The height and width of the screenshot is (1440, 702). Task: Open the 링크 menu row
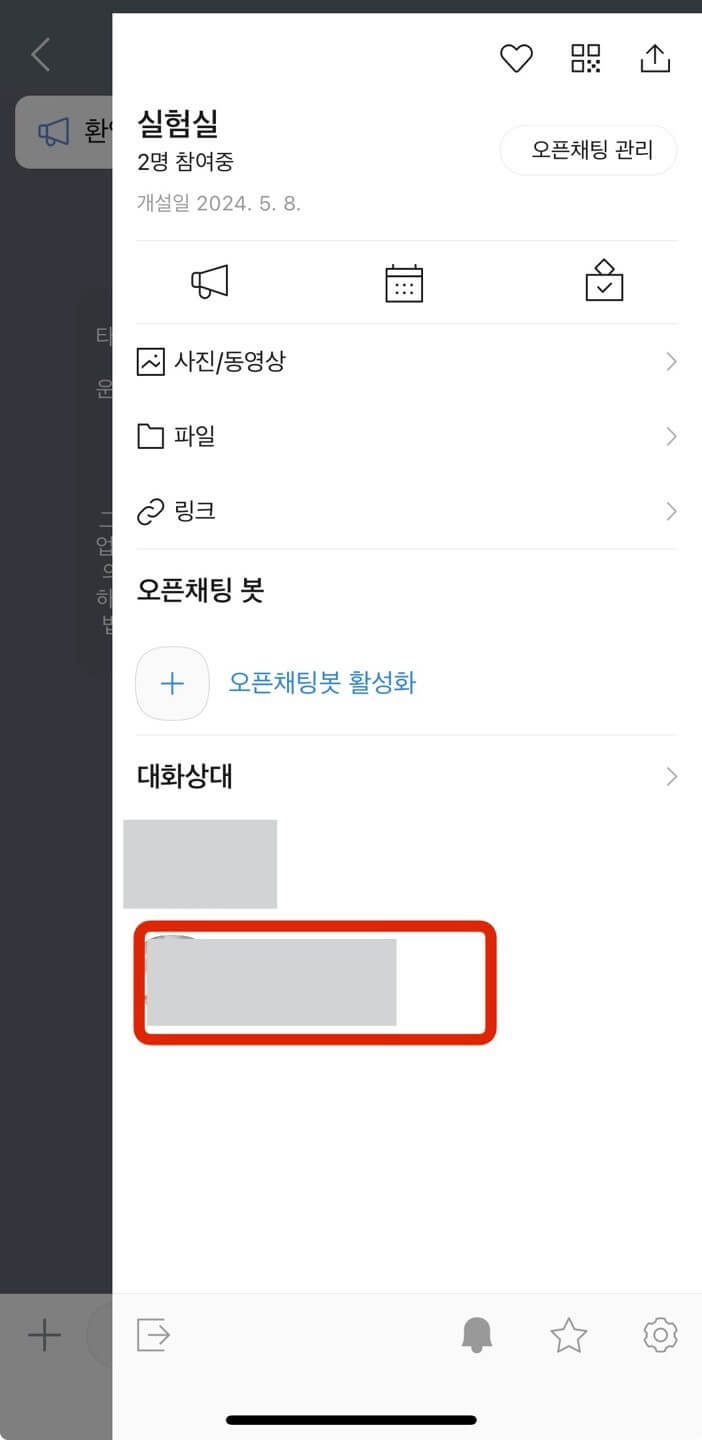(x=407, y=512)
